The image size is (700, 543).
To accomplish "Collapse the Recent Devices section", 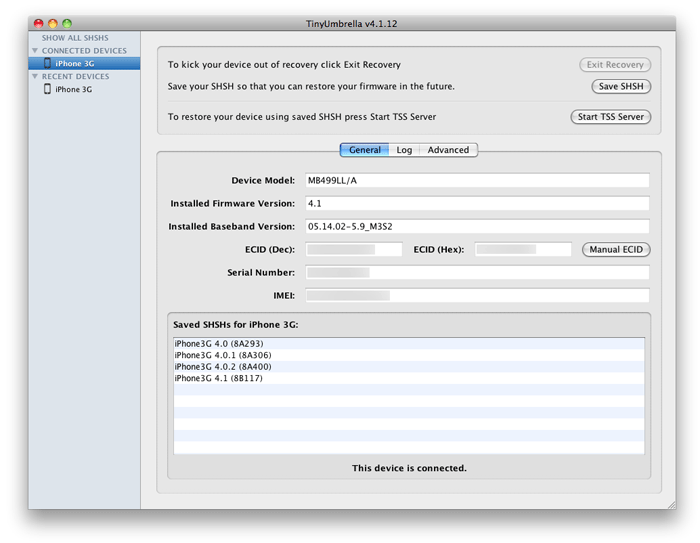I will click(35, 76).
